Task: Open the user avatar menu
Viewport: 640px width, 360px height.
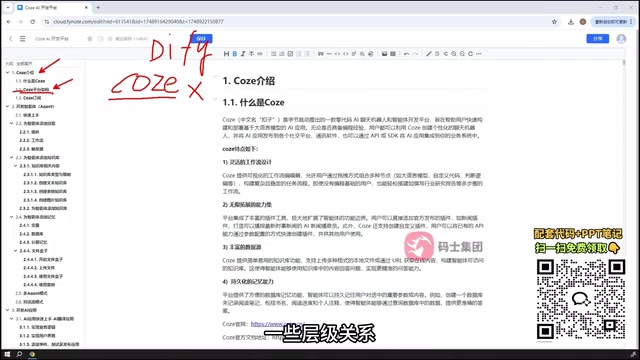Action: [x=621, y=38]
